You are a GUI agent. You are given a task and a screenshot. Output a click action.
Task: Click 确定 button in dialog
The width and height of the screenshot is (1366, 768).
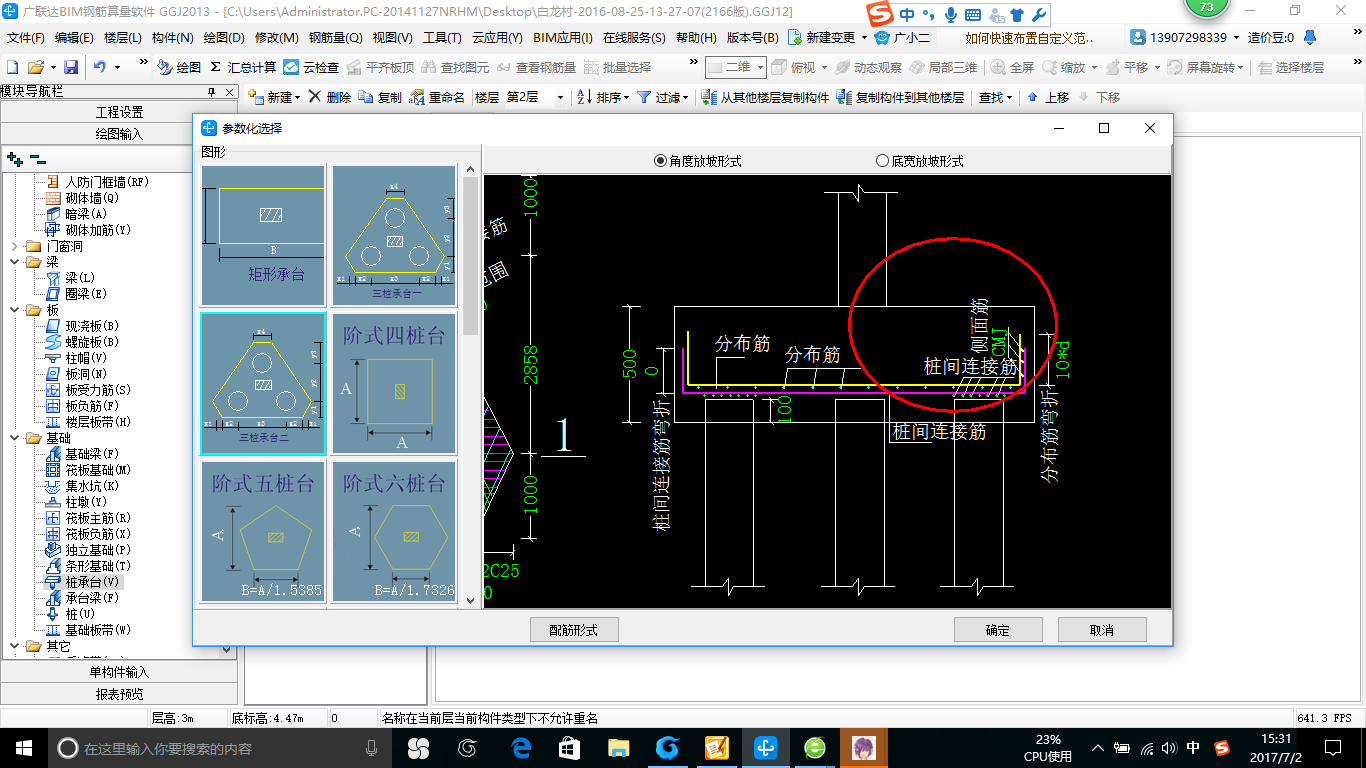click(x=998, y=629)
